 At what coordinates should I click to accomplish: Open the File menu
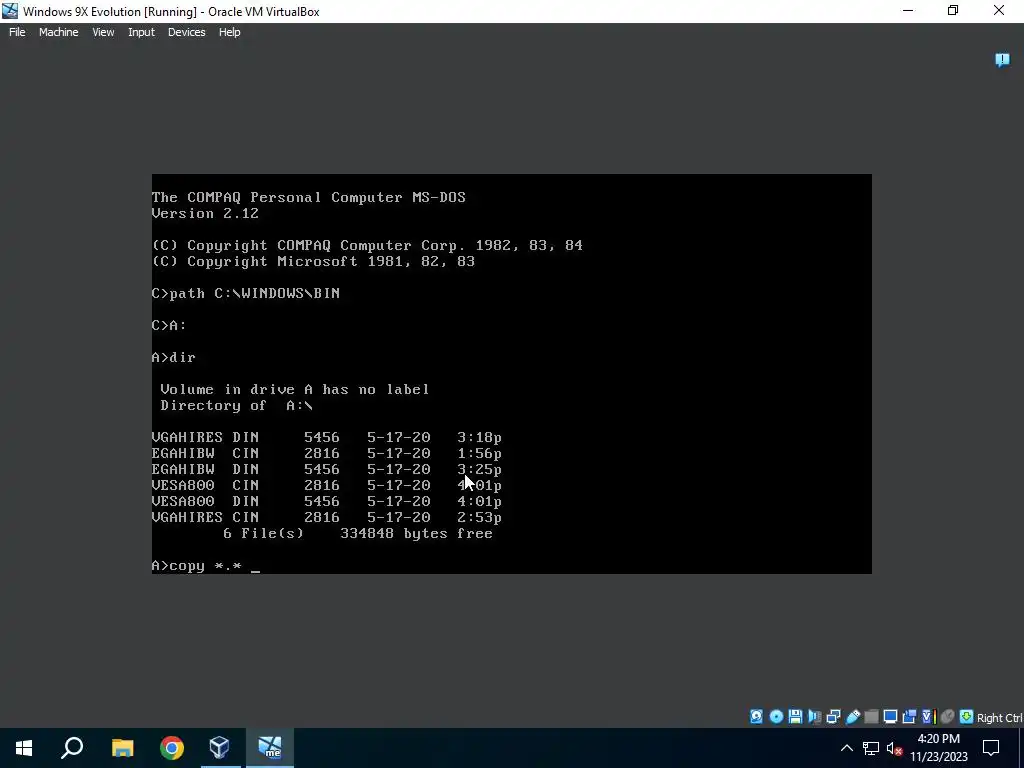click(17, 32)
